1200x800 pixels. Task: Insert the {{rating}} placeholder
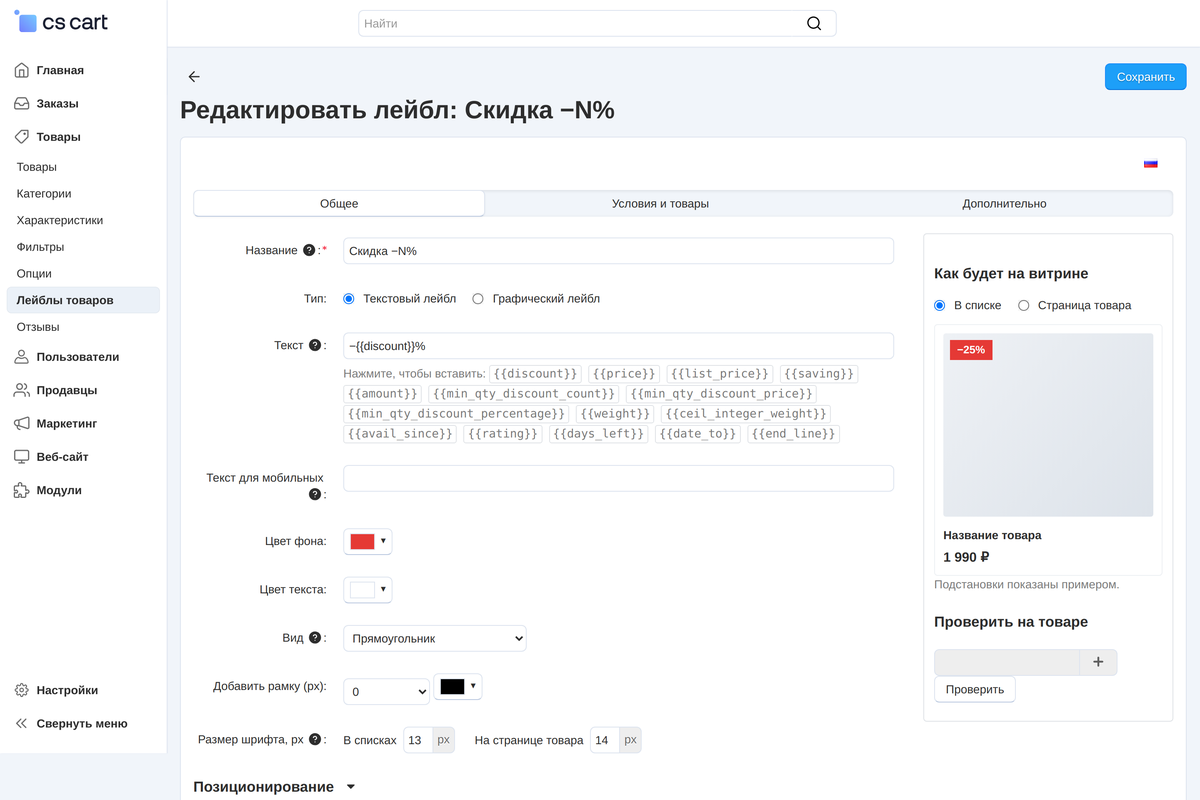[503, 434]
